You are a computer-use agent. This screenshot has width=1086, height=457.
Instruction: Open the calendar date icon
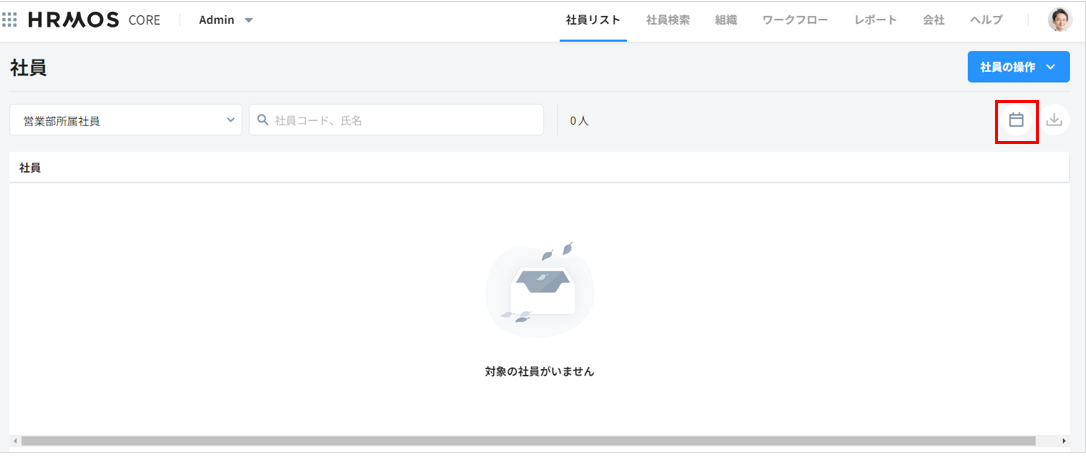coord(1016,120)
